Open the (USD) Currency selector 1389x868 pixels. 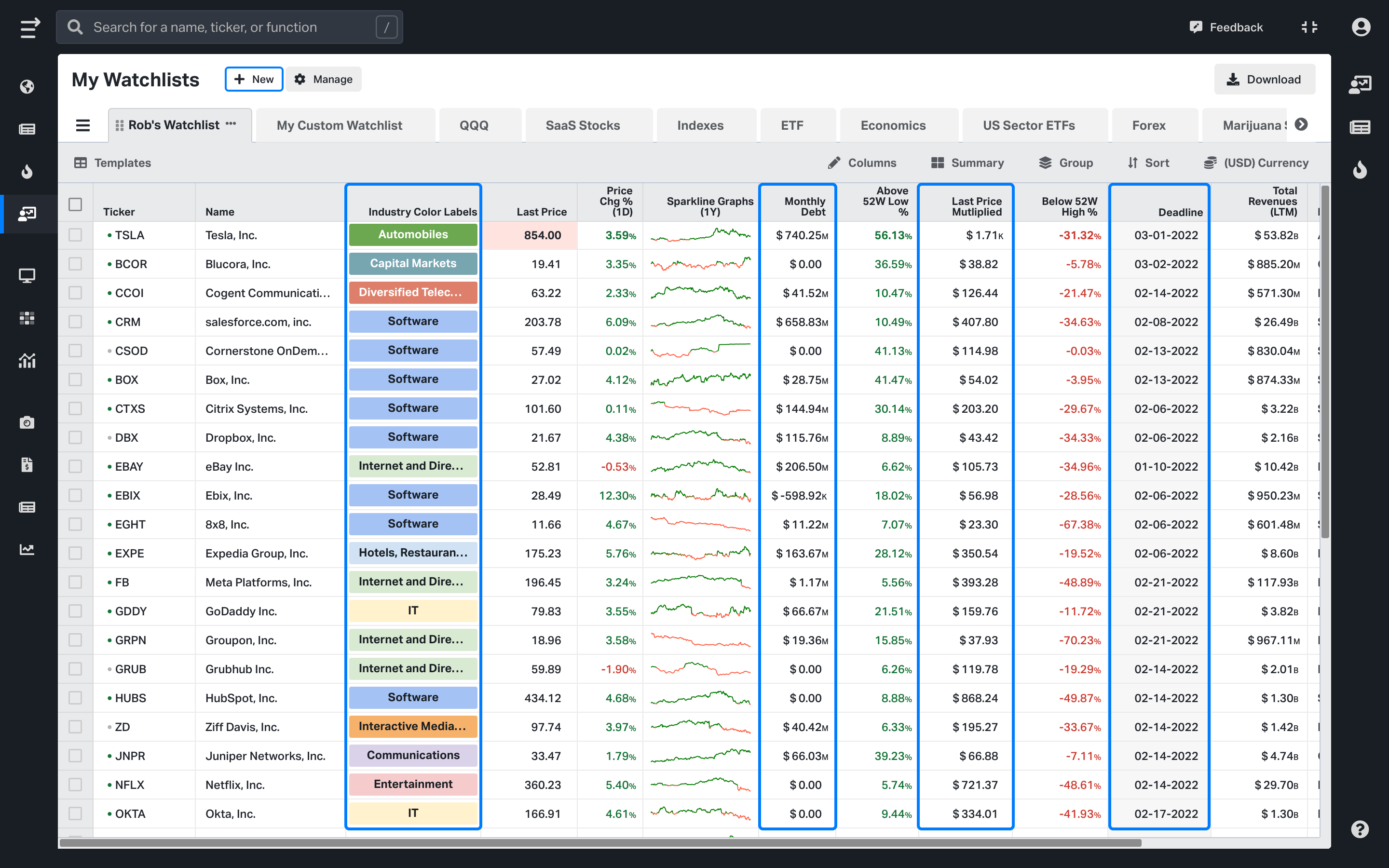1256,163
